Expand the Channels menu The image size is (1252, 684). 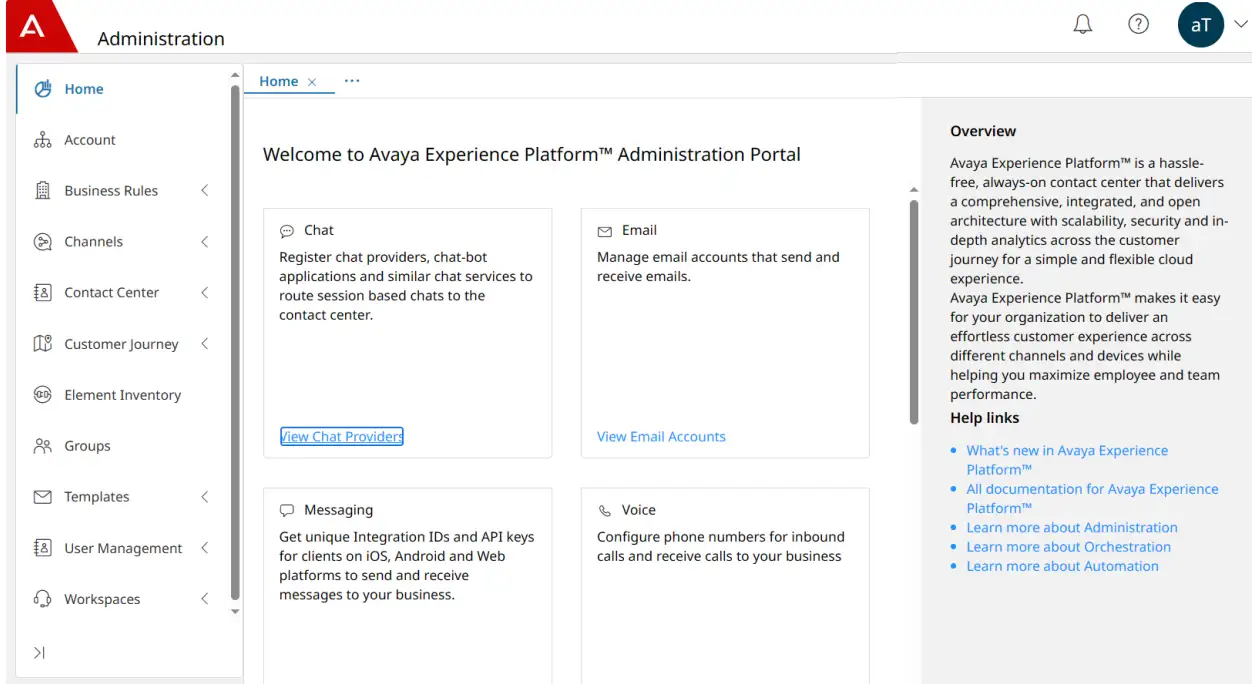pyautogui.click(x=205, y=241)
